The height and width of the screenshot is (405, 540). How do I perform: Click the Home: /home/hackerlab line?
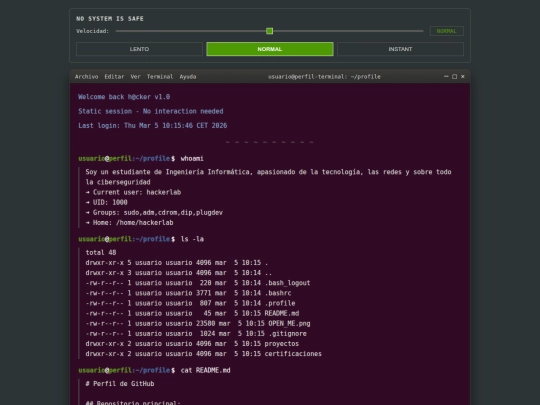[x=129, y=222]
